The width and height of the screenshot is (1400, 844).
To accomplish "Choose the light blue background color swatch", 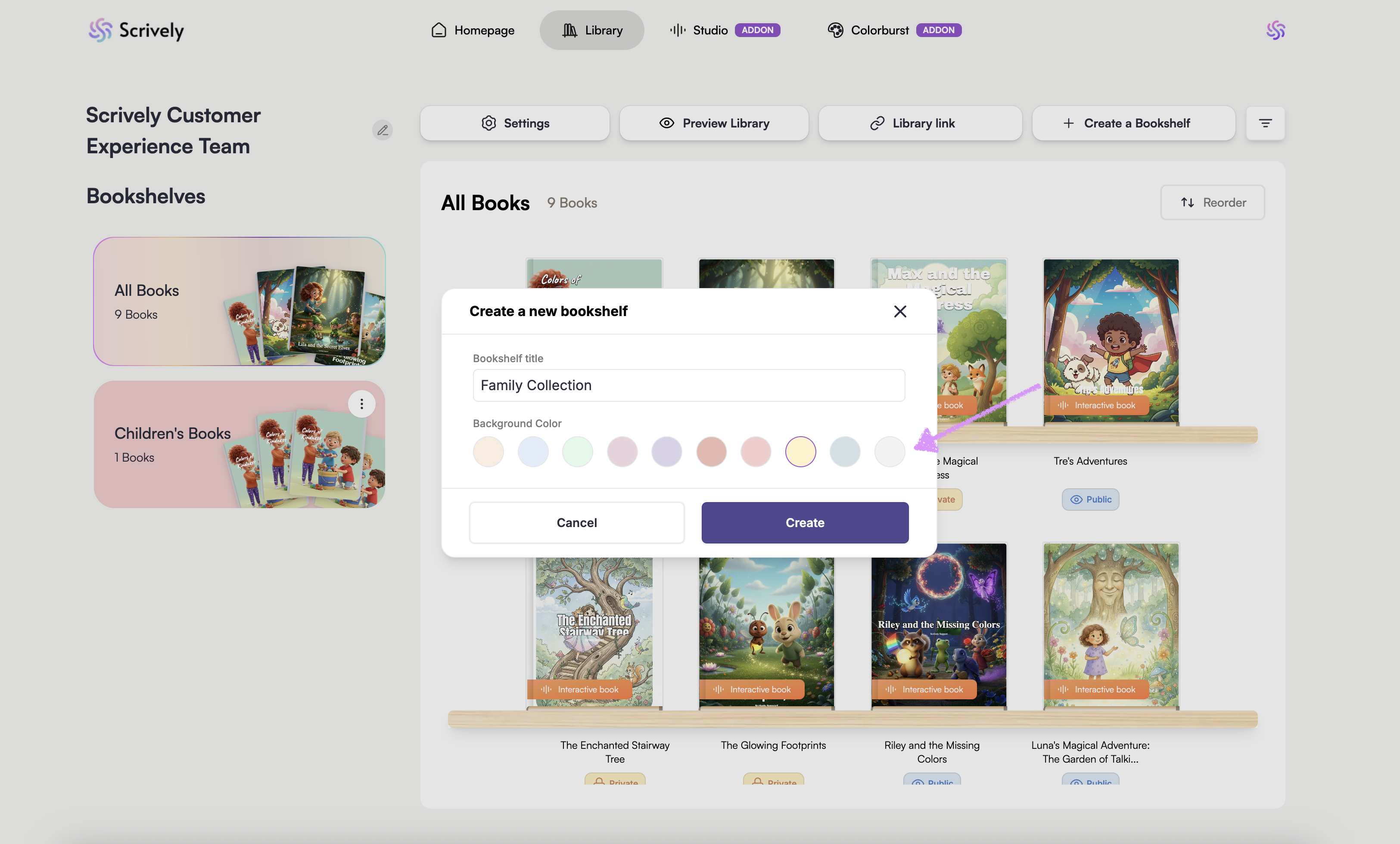I will click(533, 452).
